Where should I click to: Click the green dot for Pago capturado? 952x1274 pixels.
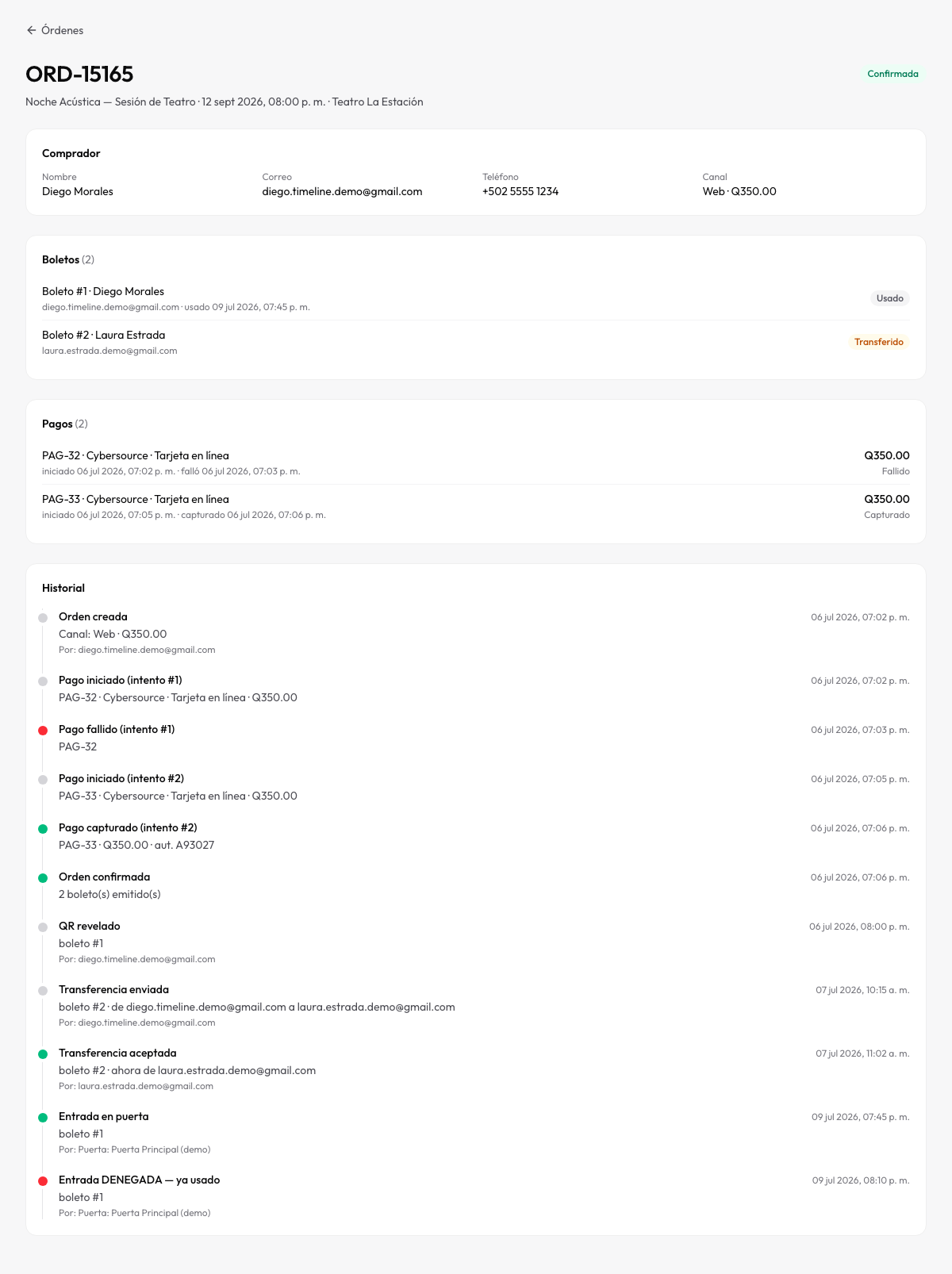pos(43,829)
